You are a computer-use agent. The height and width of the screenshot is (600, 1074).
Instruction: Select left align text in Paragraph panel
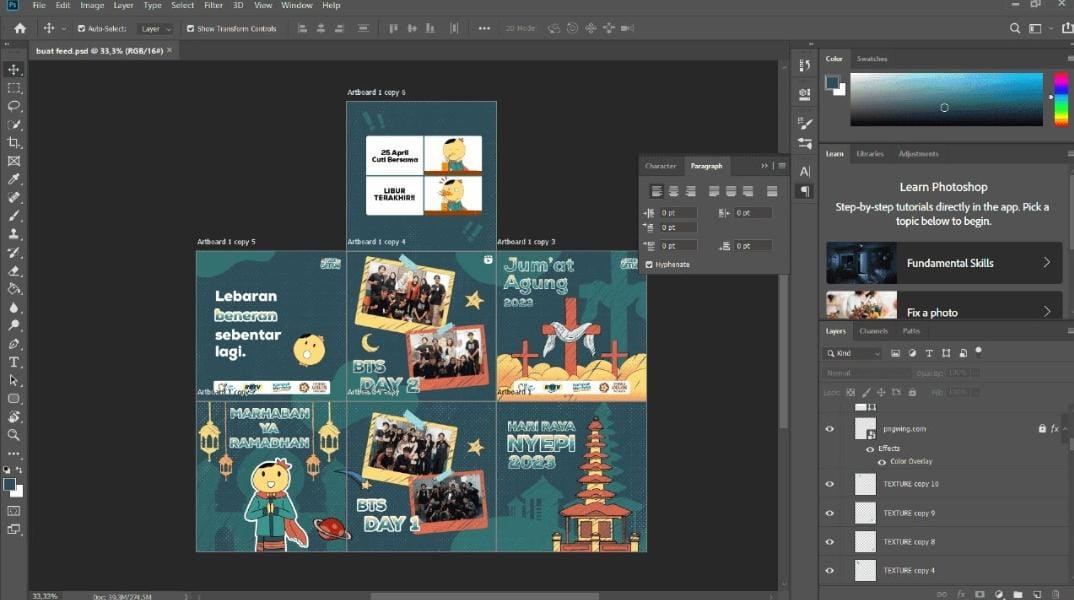pyautogui.click(x=656, y=191)
